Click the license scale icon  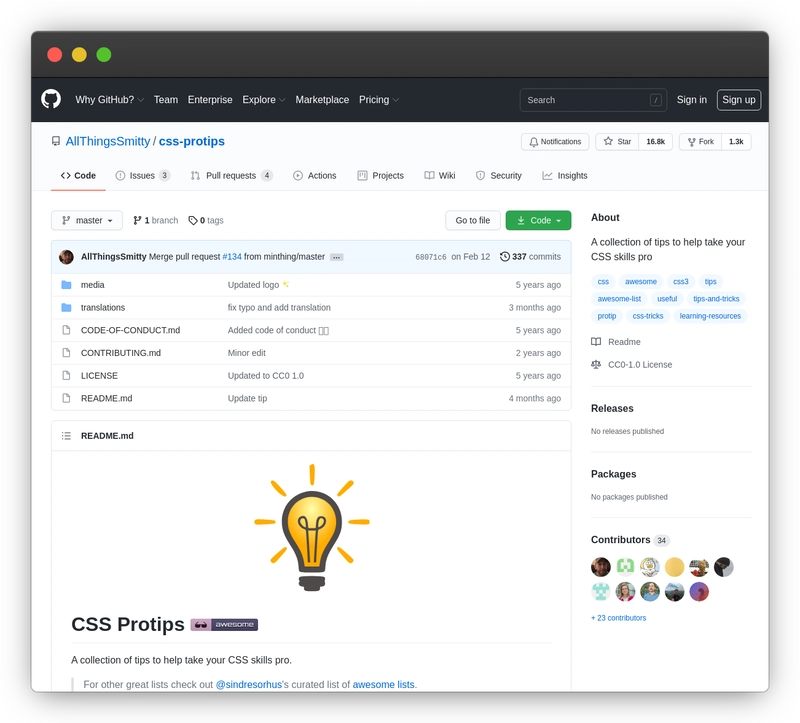pos(596,364)
